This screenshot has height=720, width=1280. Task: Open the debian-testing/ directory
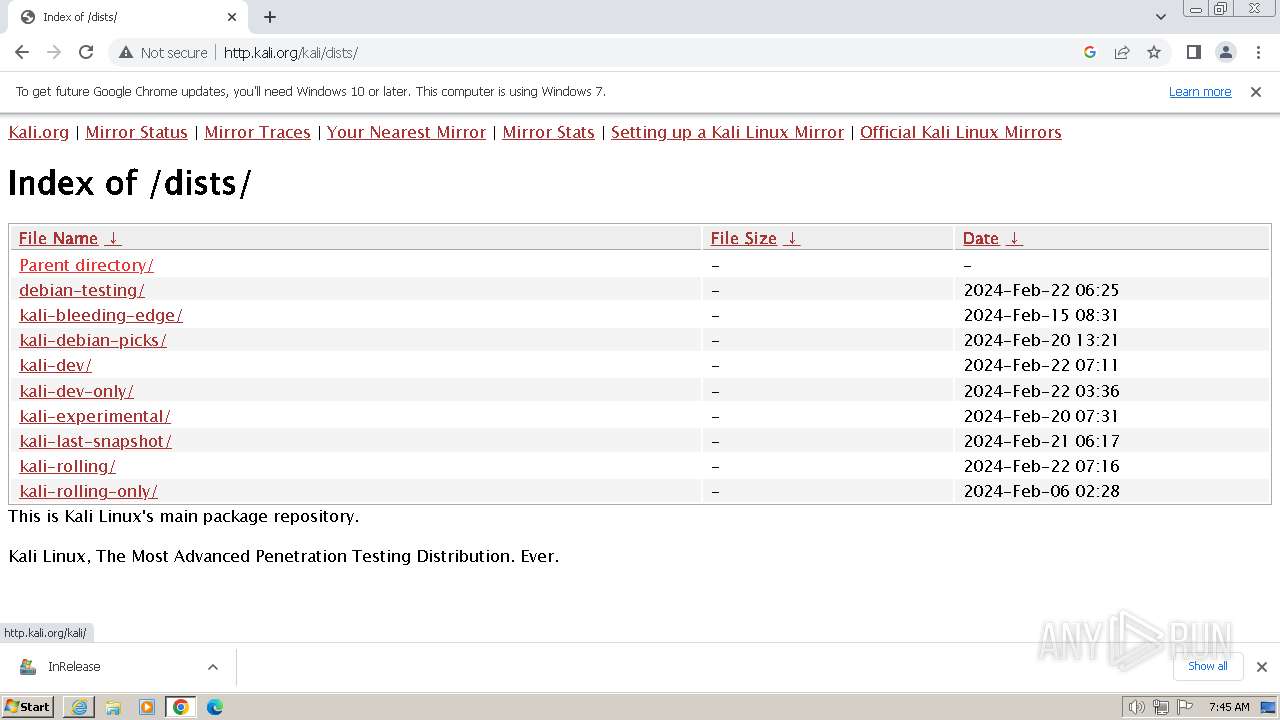82,290
